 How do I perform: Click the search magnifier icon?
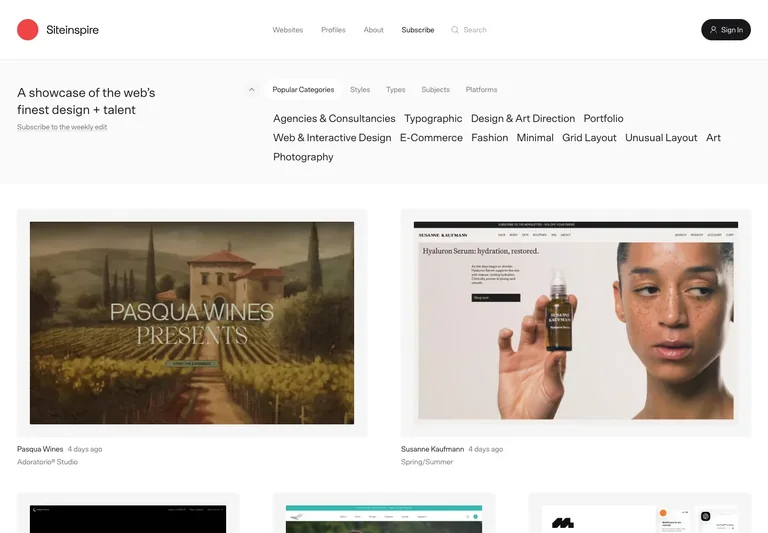coord(455,30)
